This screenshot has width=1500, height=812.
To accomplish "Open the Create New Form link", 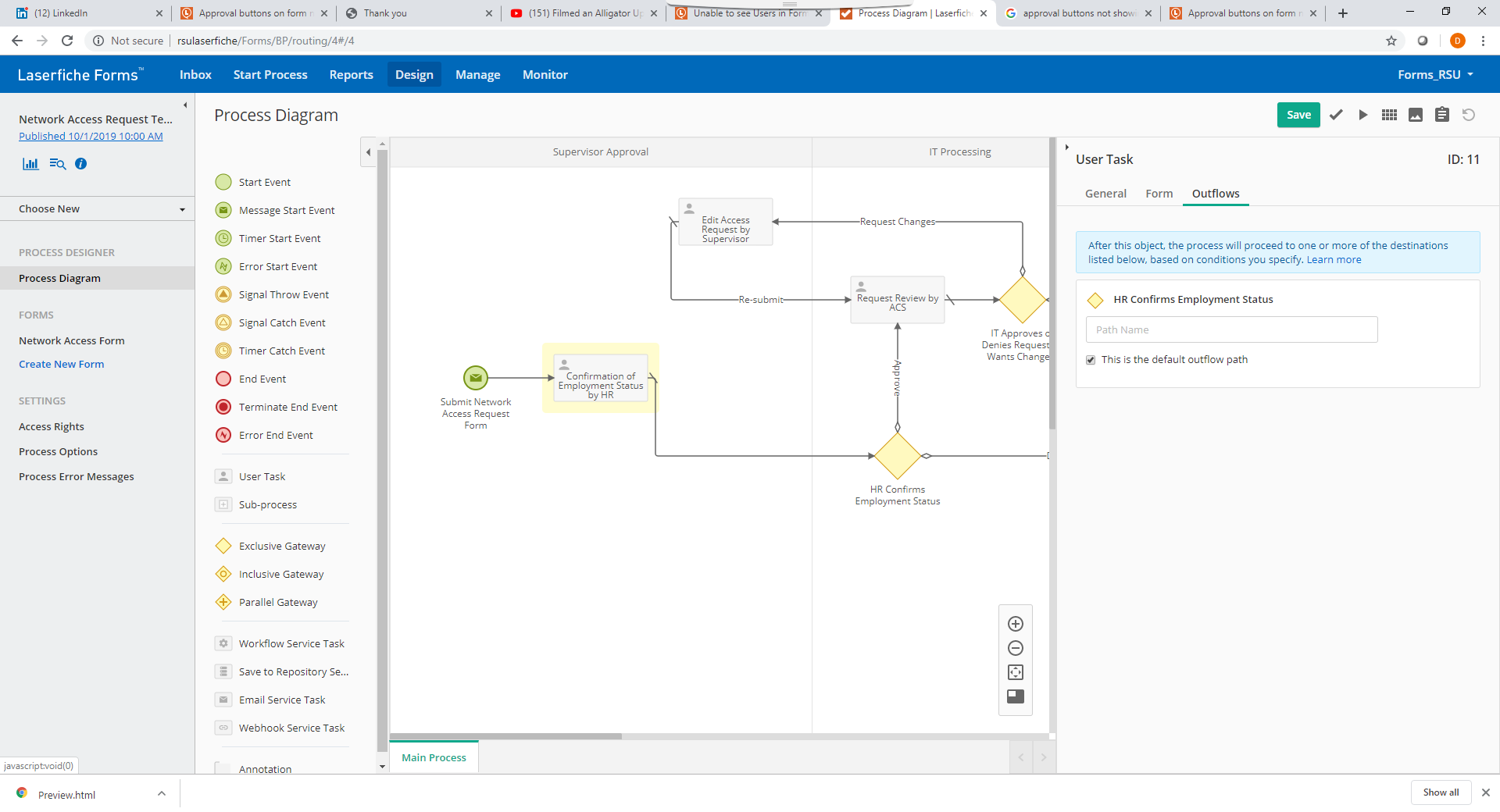I will (61, 364).
